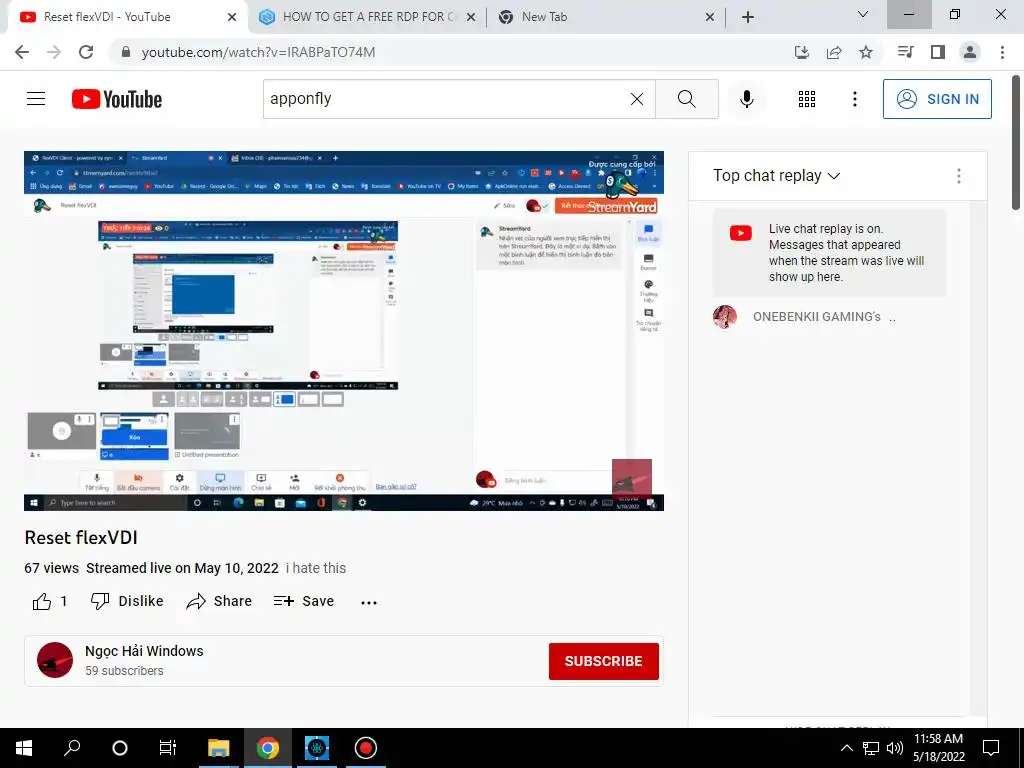Viewport: 1024px width, 768px height.
Task: Click the 'i hate this' description text
Action: click(x=316, y=568)
